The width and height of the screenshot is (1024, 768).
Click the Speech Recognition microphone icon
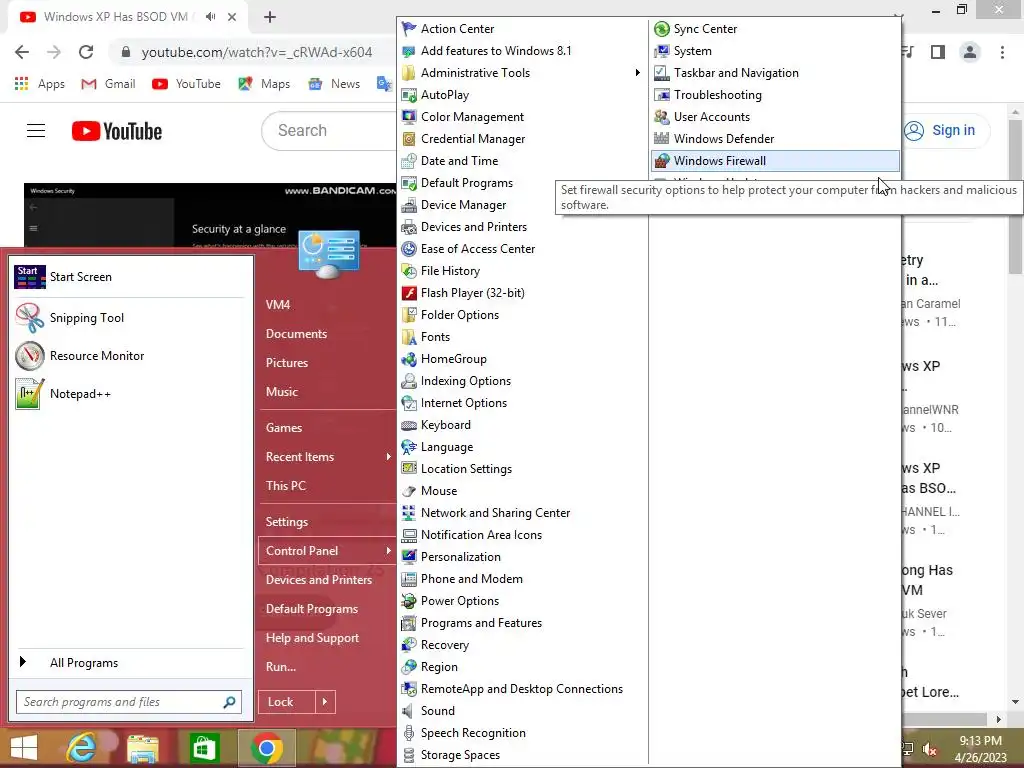coord(409,733)
